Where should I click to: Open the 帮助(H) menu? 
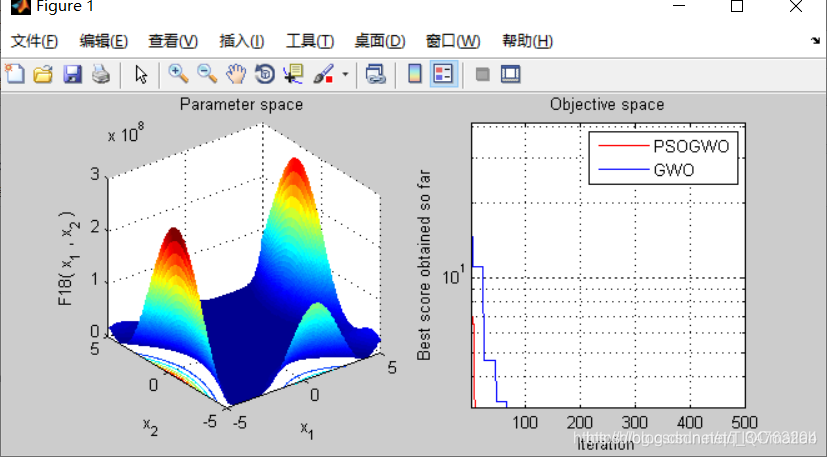click(527, 41)
